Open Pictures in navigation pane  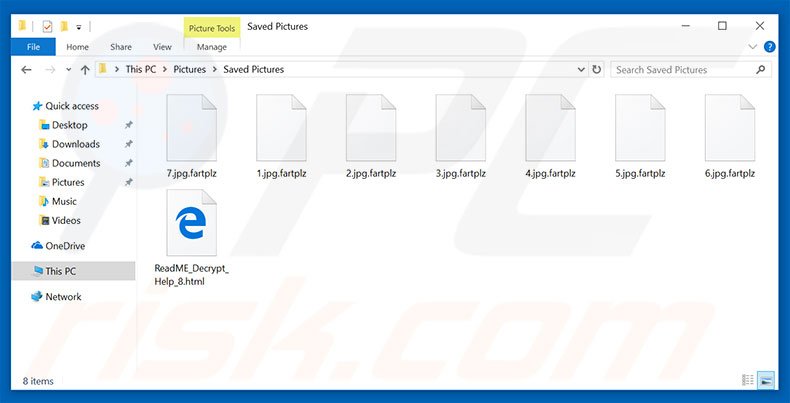click(x=68, y=182)
